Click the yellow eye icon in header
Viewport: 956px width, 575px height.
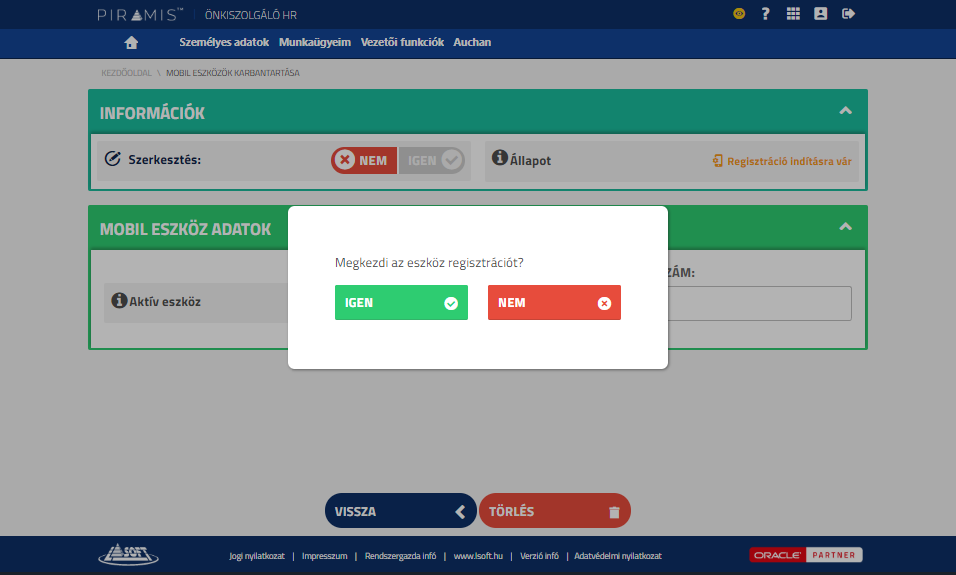coord(739,14)
